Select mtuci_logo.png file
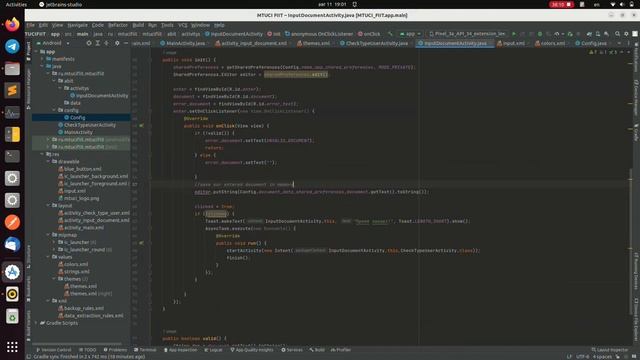Viewport: 640px width, 360px height. pyautogui.click(x=81, y=198)
